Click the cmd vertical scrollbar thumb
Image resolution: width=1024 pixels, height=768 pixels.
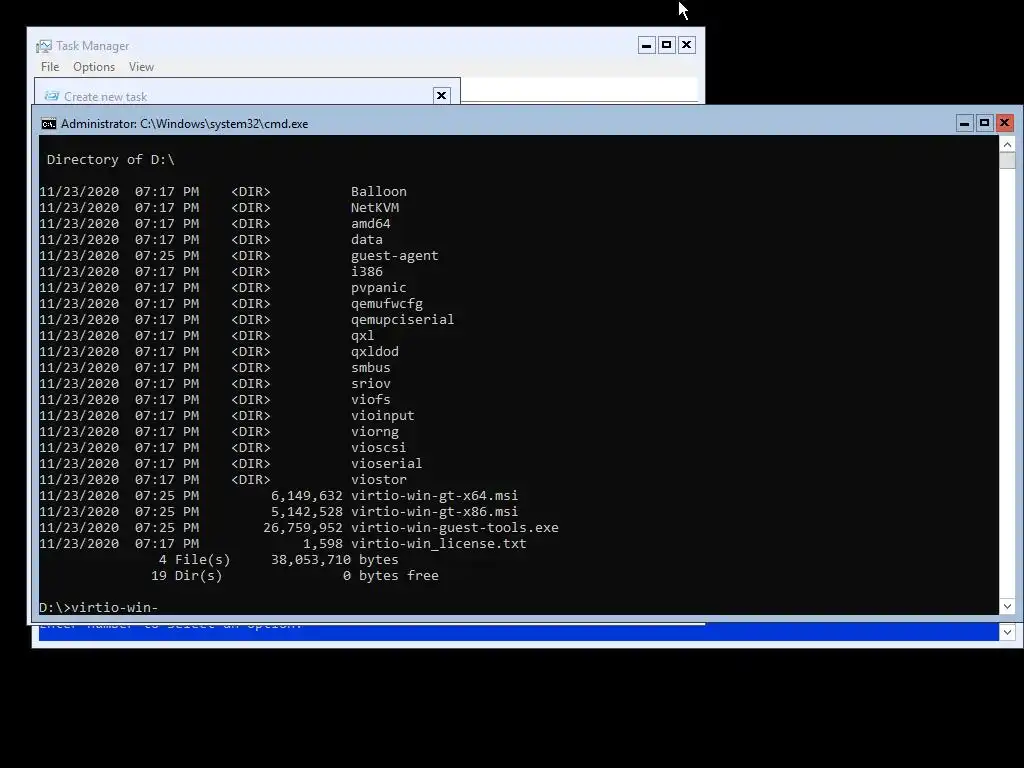coord(1007,161)
